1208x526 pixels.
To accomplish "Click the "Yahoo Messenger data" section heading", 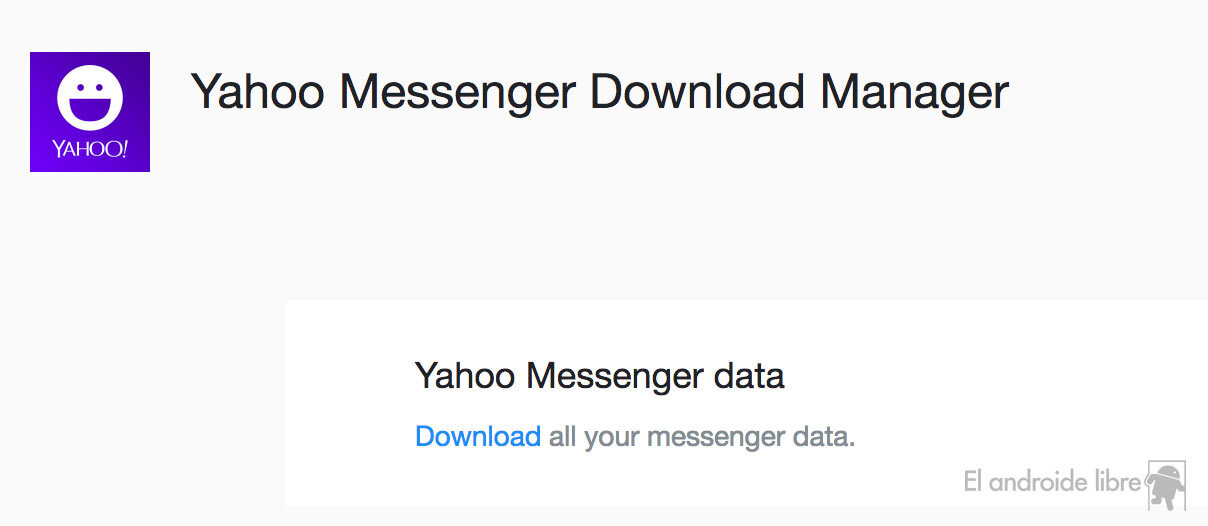I will [599, 376].
